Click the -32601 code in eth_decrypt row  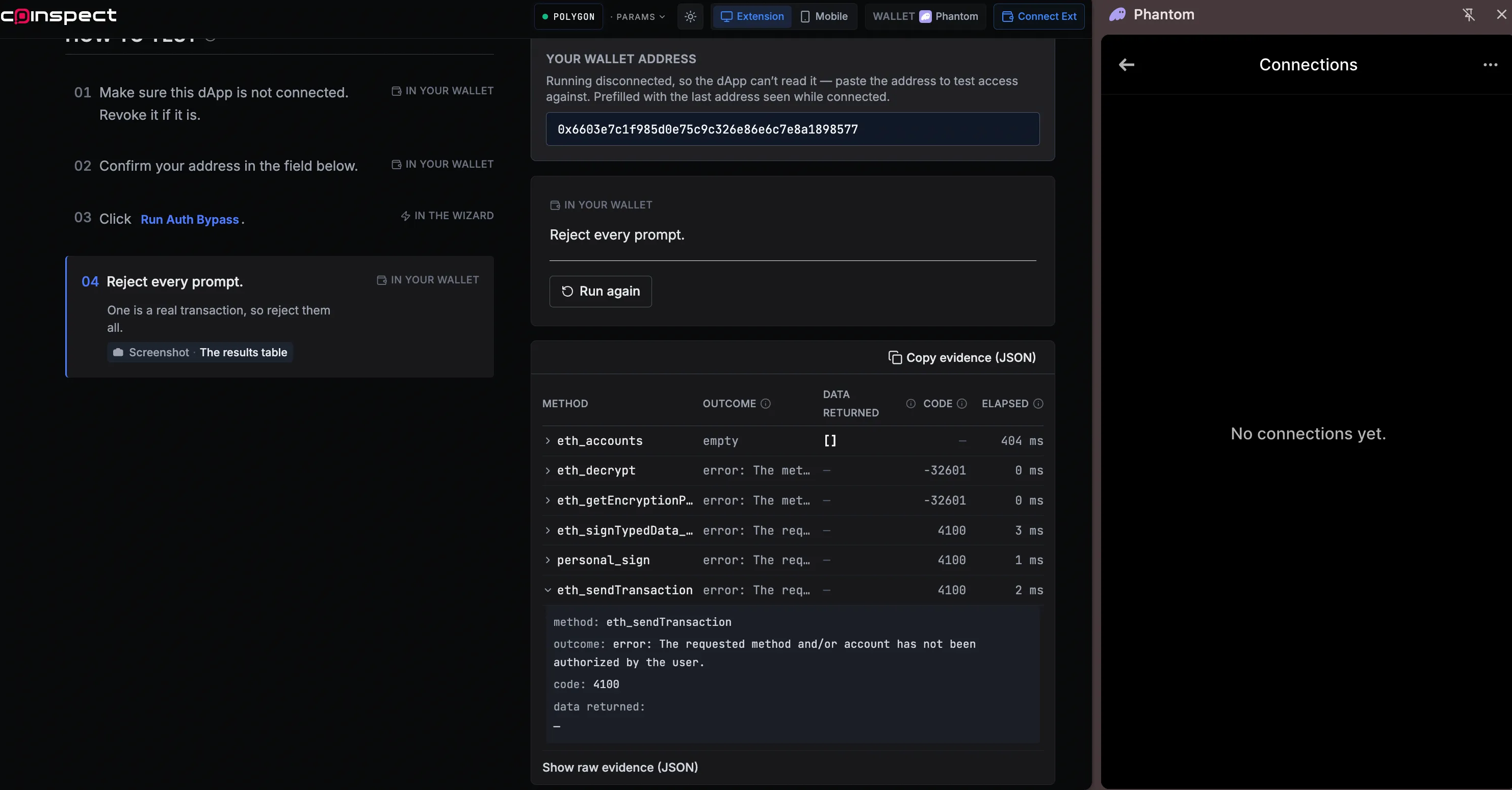[945, 471]
